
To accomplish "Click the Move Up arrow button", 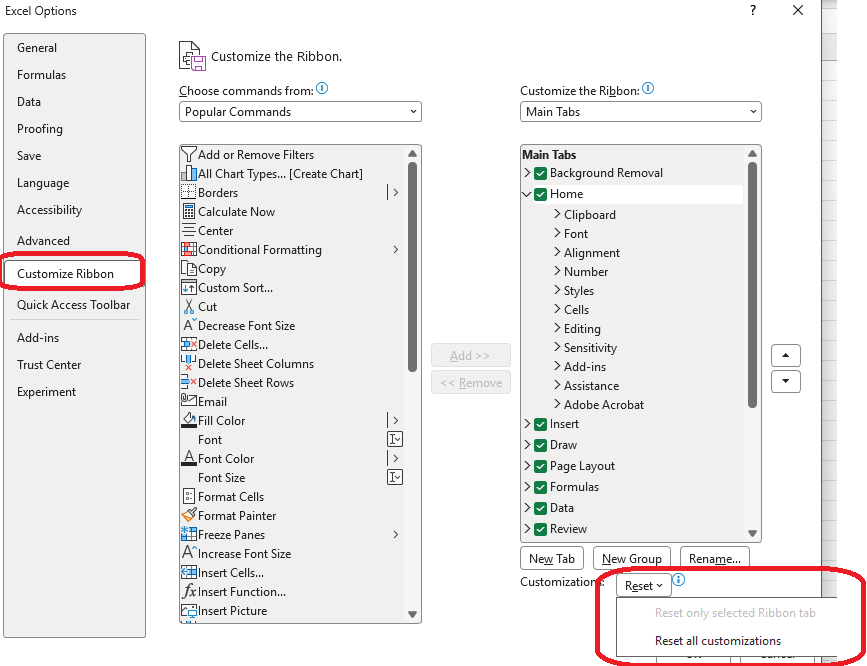I will click(786, 356).
